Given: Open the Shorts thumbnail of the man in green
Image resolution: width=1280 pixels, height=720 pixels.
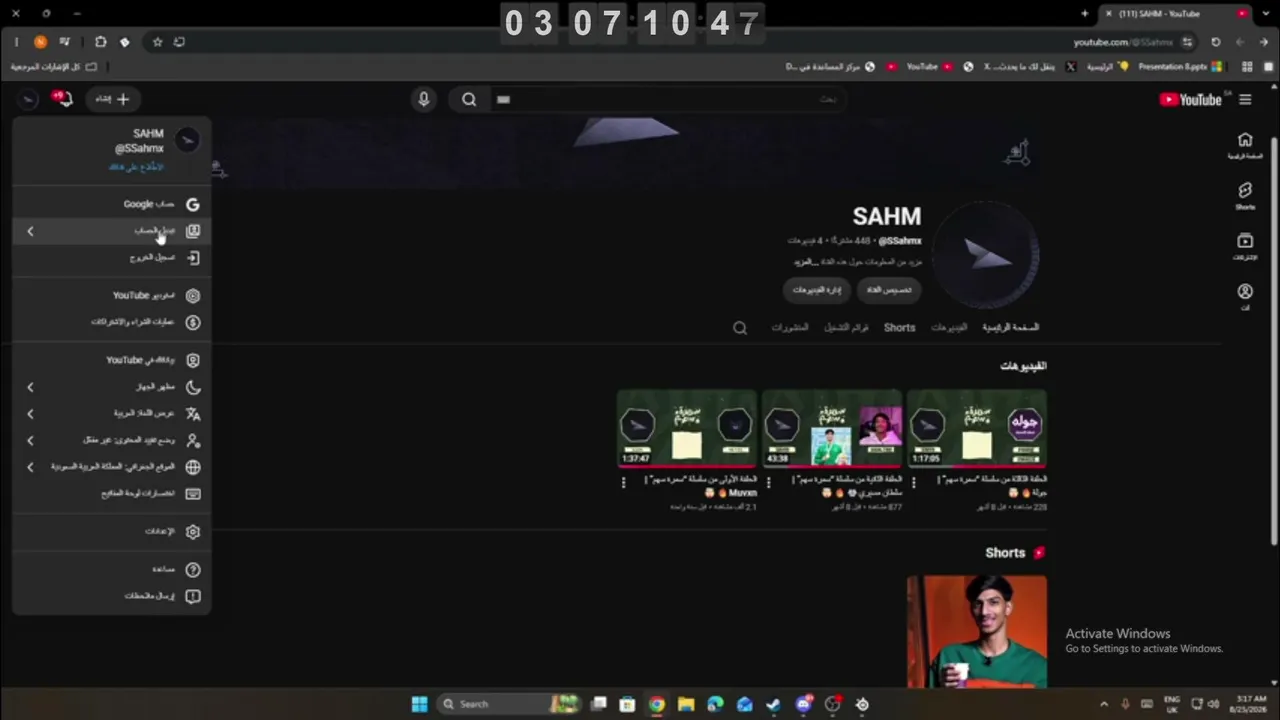Looking at the screenshot, I should point(977,630).
